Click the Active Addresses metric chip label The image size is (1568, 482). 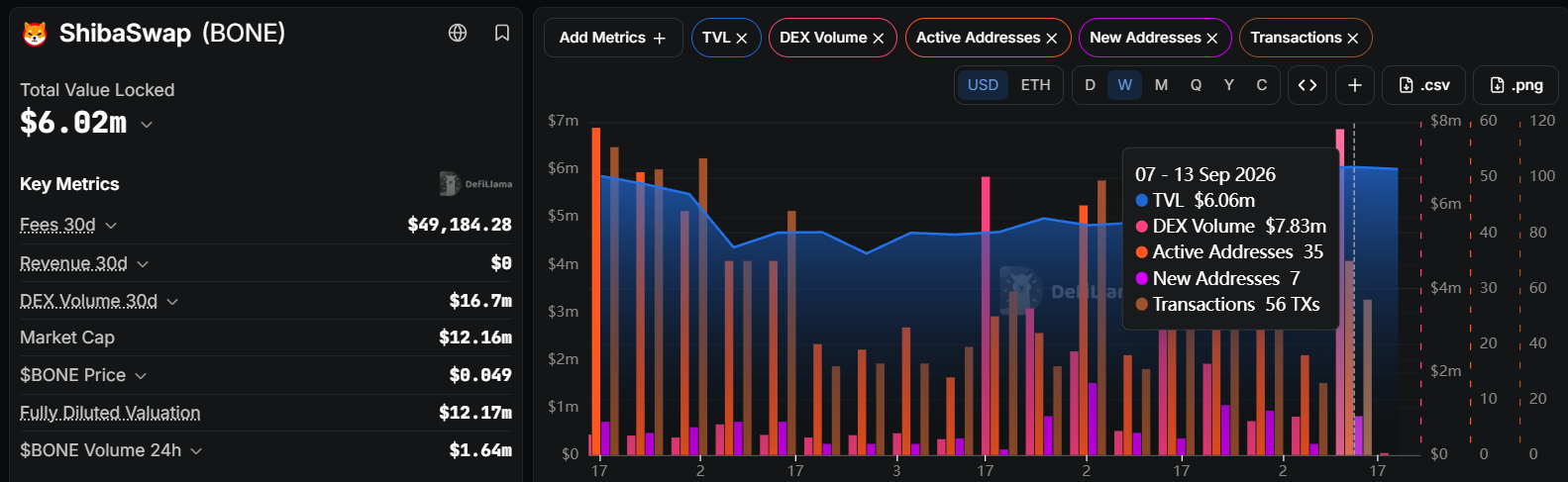(x=978, y=38)
